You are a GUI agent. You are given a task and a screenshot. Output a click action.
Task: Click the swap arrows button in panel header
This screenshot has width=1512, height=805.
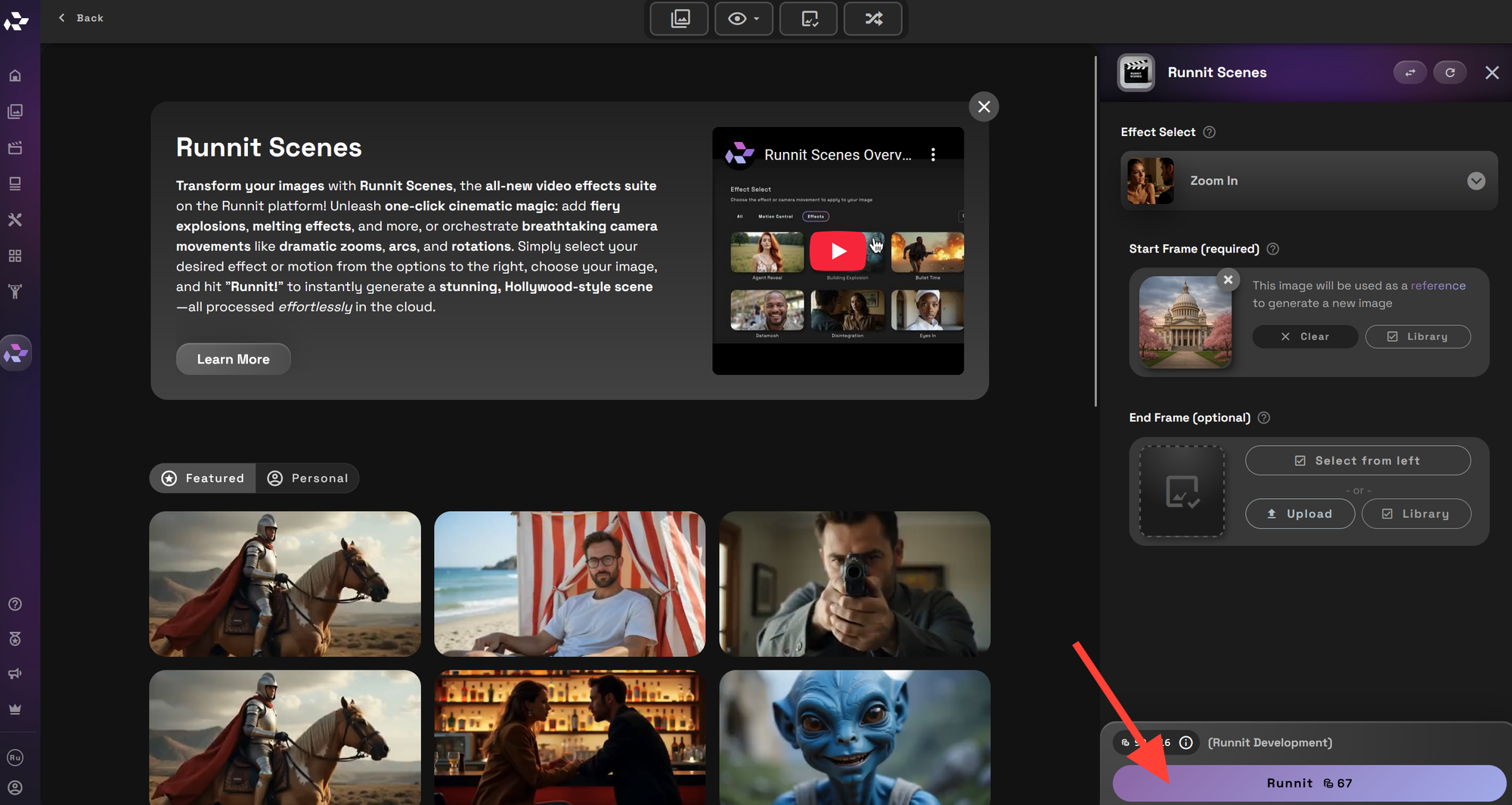tap(1410, 73)
